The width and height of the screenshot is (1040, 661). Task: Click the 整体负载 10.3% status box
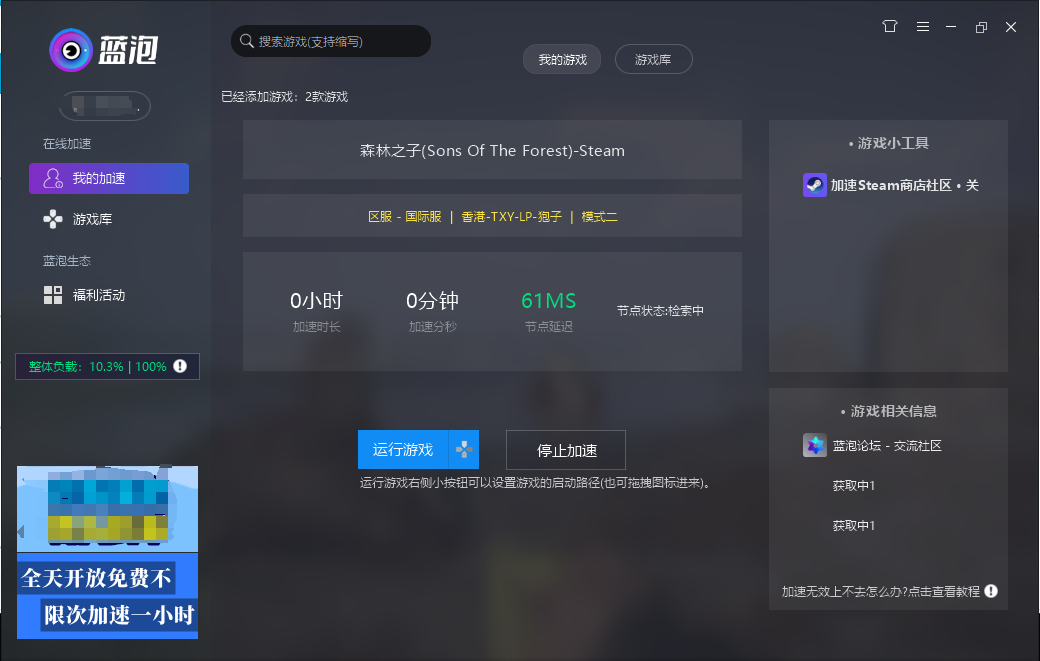click(x=107, y=367)
